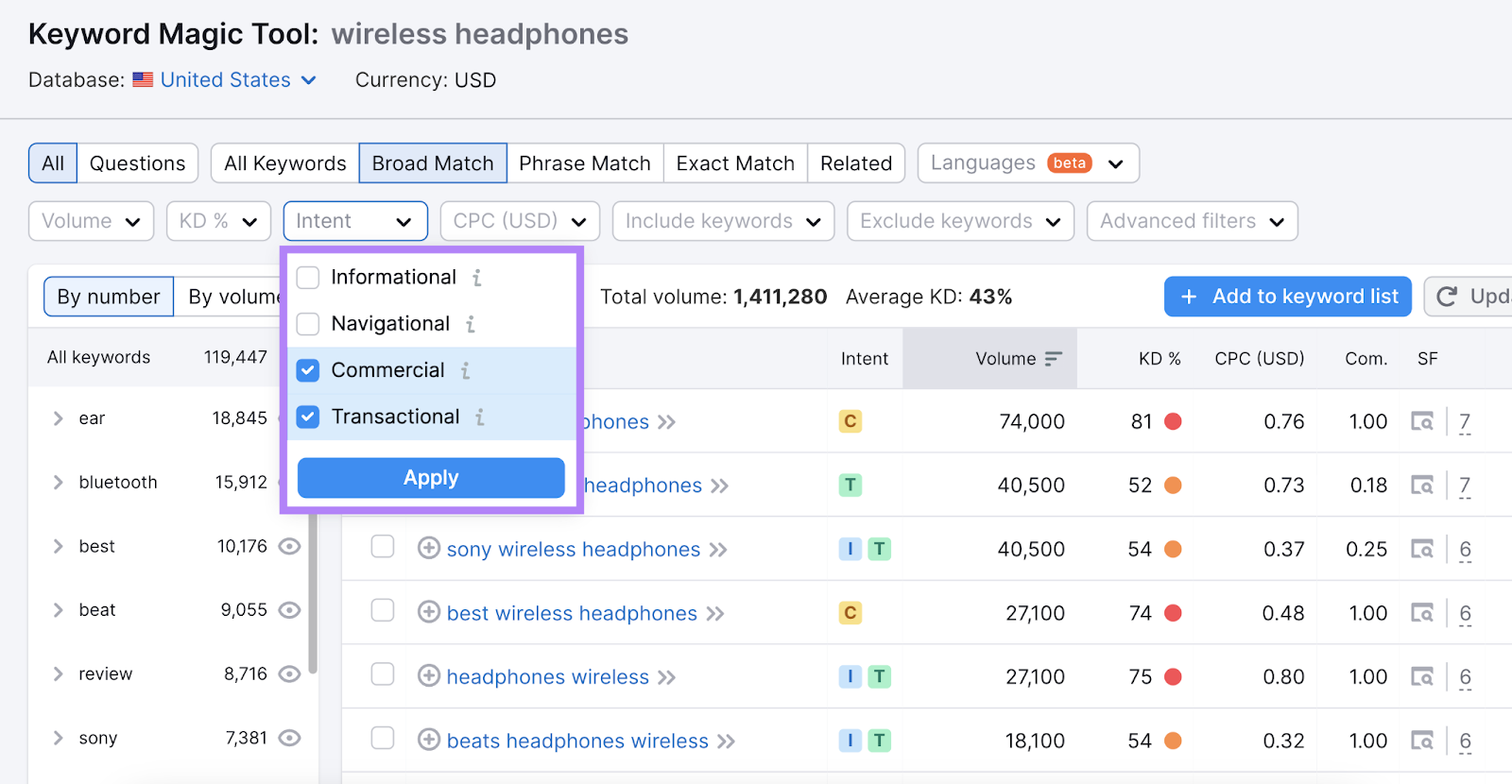
Task: Expand the review keyword group
Action: coord(58,673)
